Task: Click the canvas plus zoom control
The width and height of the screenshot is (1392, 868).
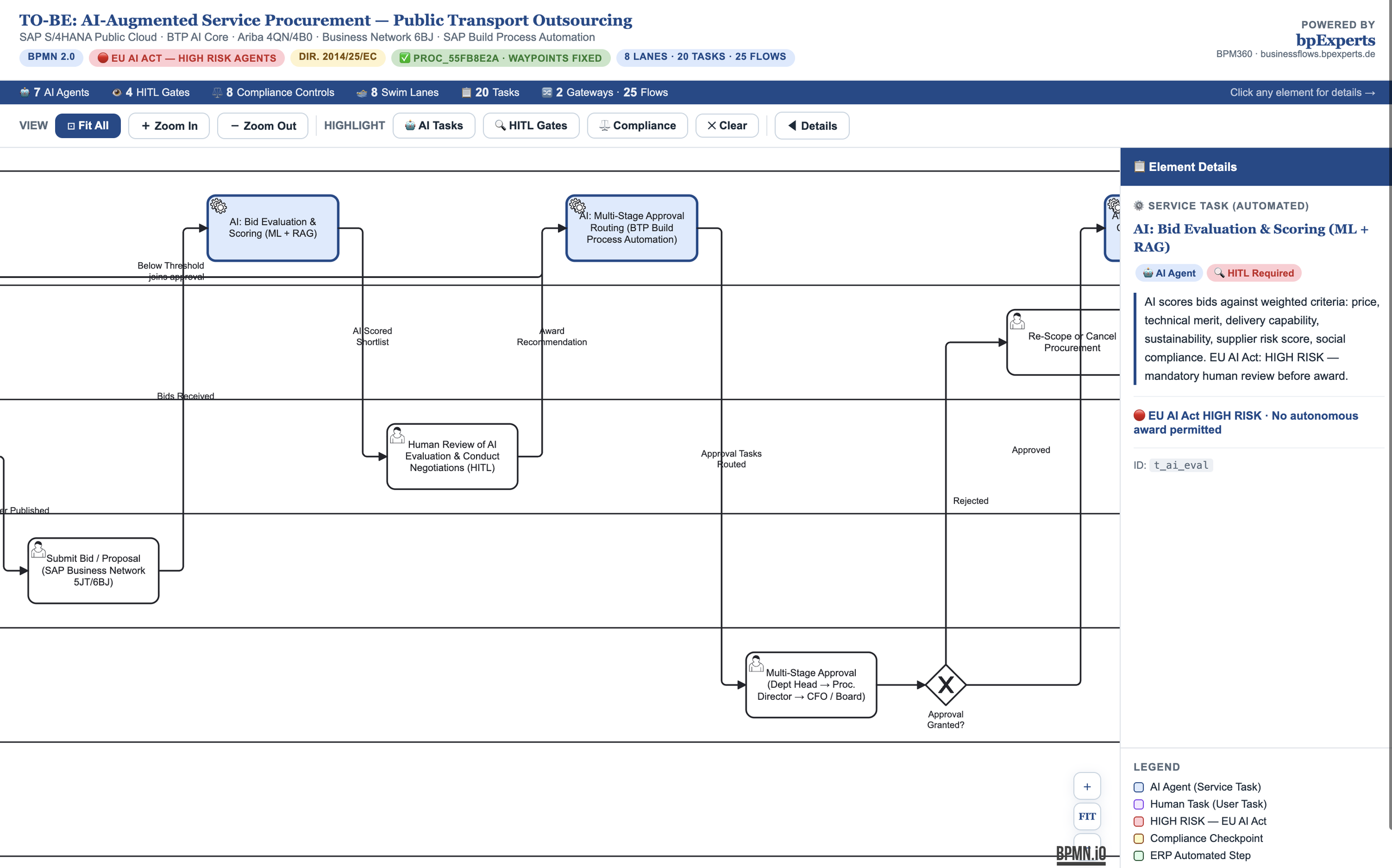Action: pyautogui.click(x=1087, y=787)
